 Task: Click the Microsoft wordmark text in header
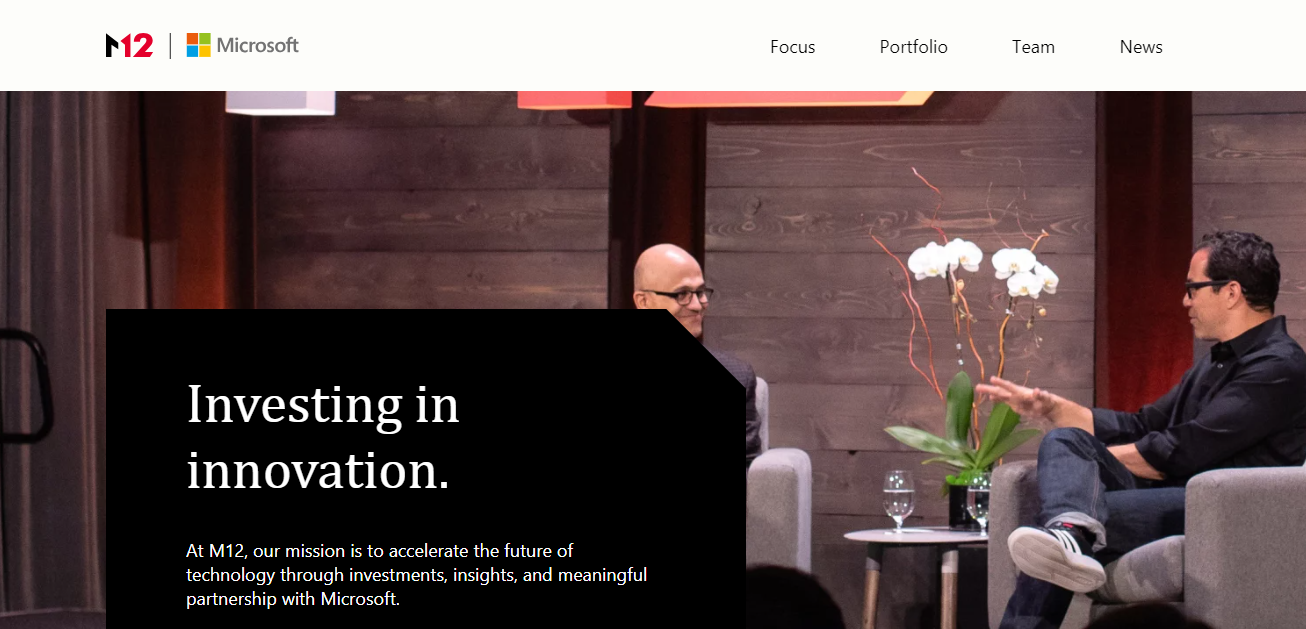tap(258, 45)
